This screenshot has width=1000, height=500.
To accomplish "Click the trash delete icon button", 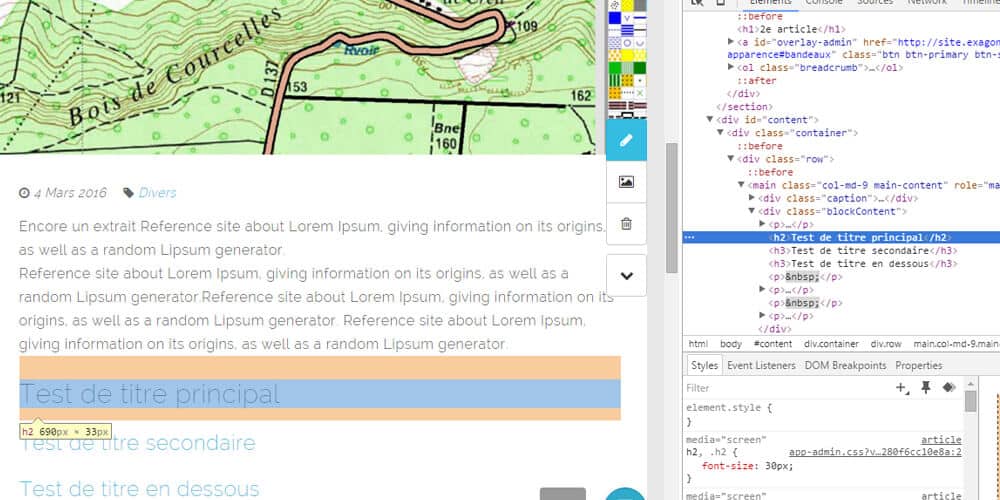I will point(626,224).
